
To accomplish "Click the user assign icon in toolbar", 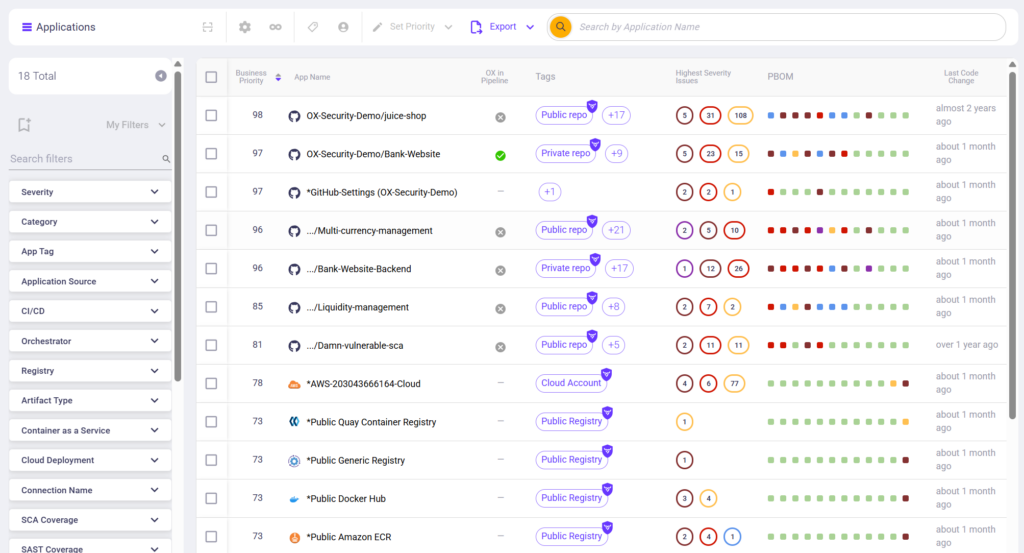I will point(343,27).
